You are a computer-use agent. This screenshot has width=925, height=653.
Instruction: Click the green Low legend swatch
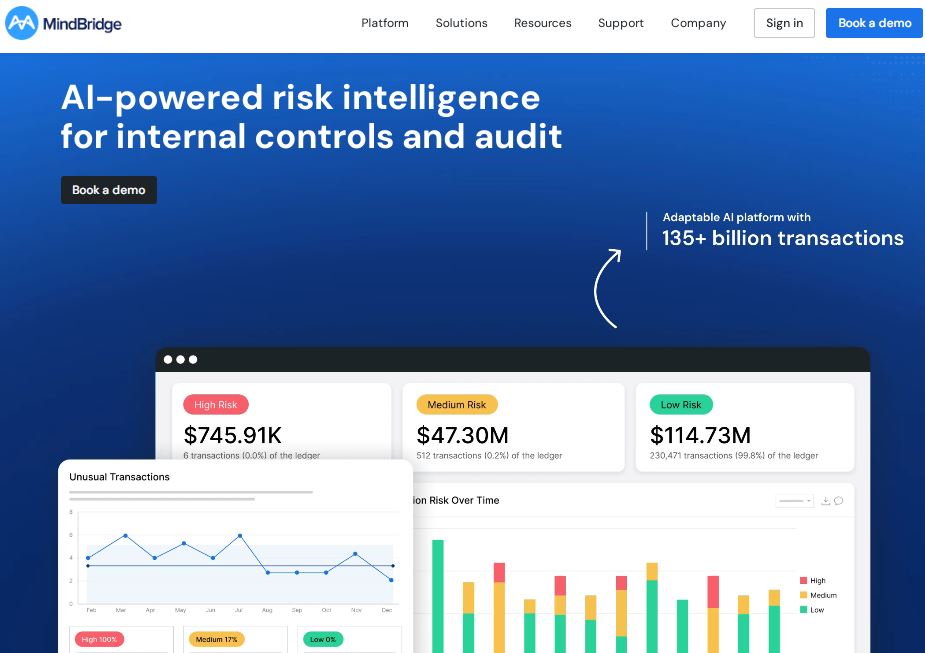click(x=803, y=610)
